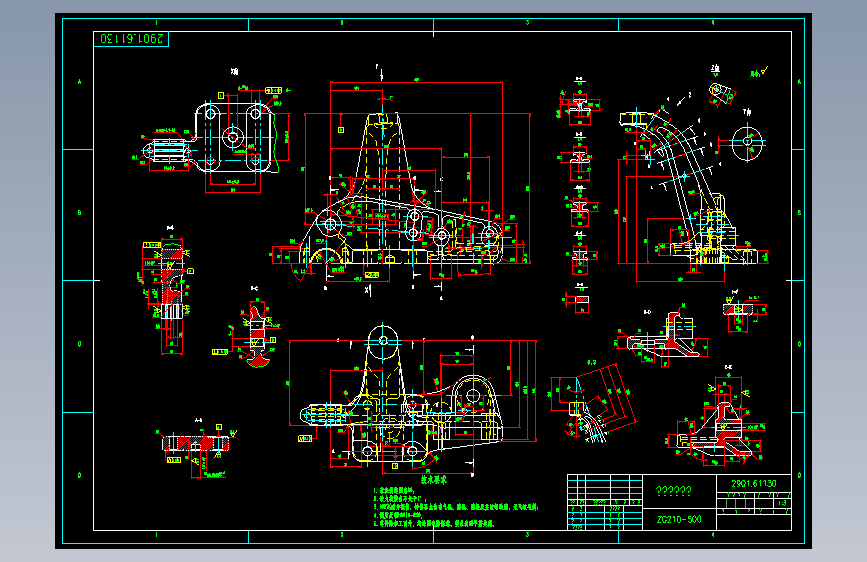This screenshot has height=562, width=867.
Task: Select the 技术要求 technical requirements heading
Action: click(434, 480)
